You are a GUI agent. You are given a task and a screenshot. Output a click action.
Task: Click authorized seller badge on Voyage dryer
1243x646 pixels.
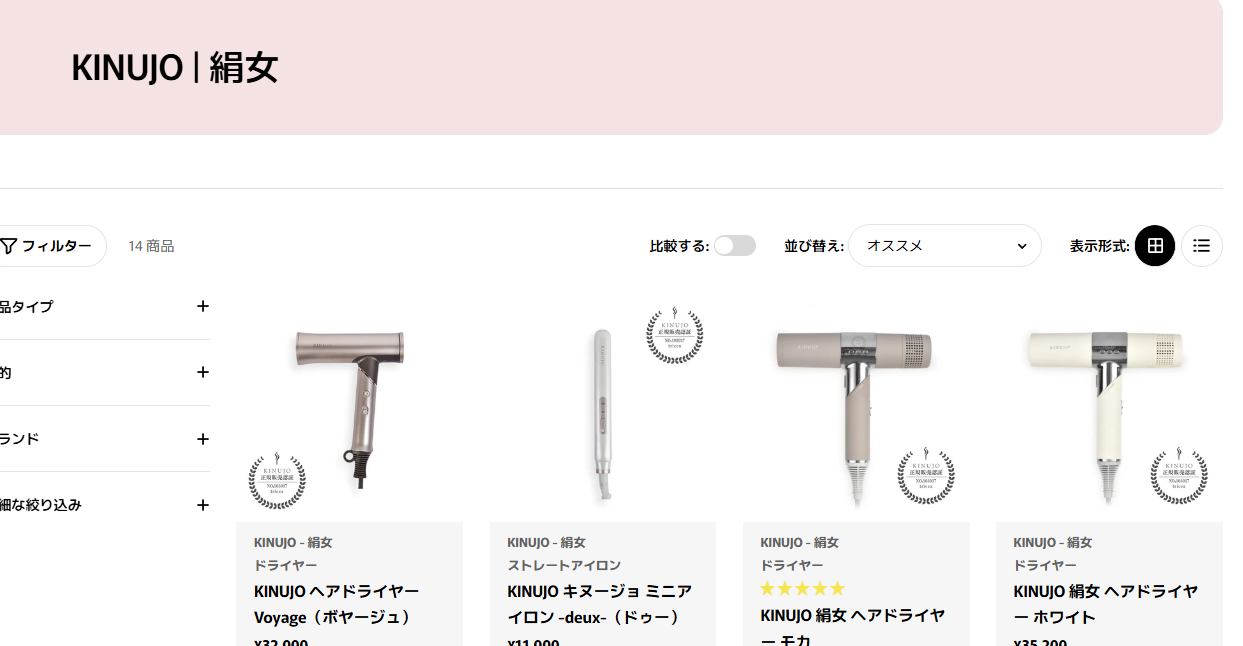pyautogui.click(x=277, y=480)
